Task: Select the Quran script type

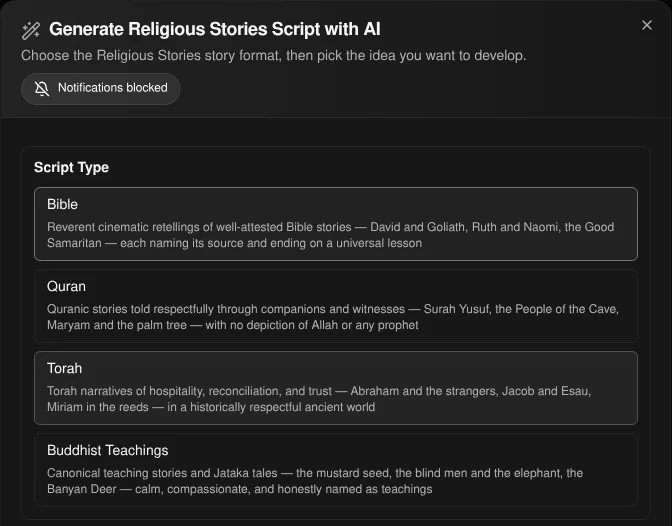Action: [336, 306]
